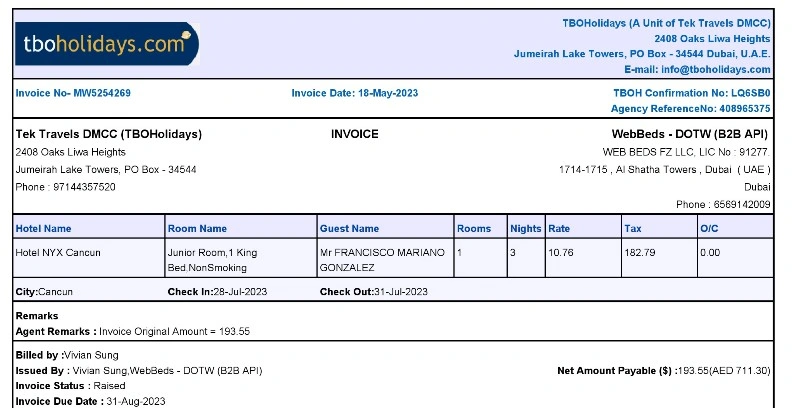Click the Billed by Vivian Sung line
The width and height of the screenshot is (800, 408).
(x=67, y=355)
